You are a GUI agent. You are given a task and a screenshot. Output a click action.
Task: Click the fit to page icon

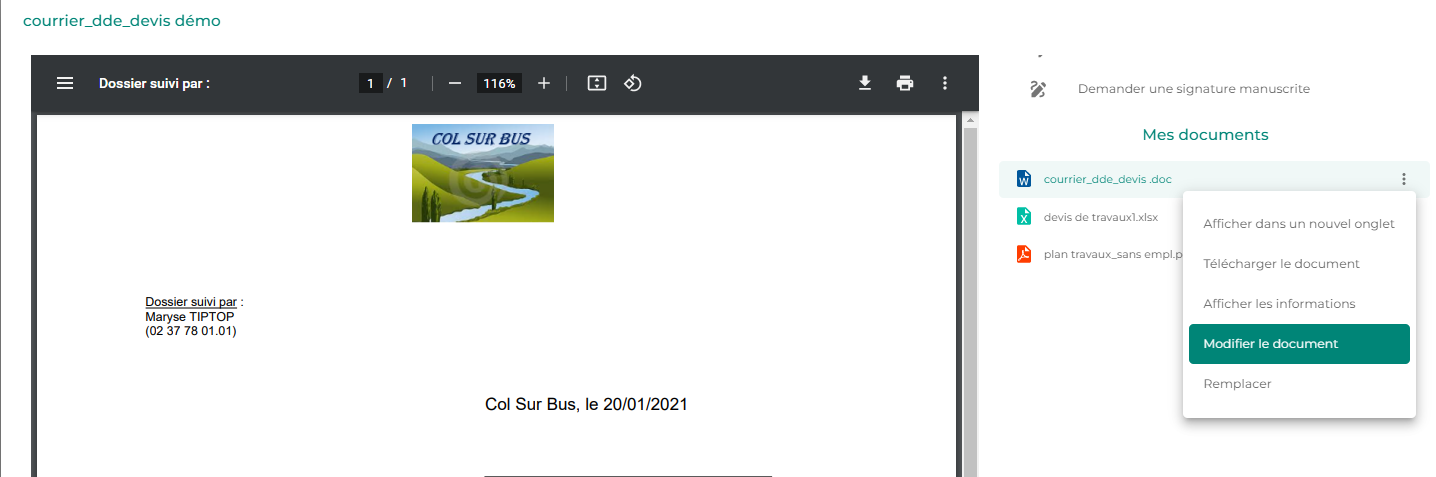pyautogui.click(x=597, y=83)
